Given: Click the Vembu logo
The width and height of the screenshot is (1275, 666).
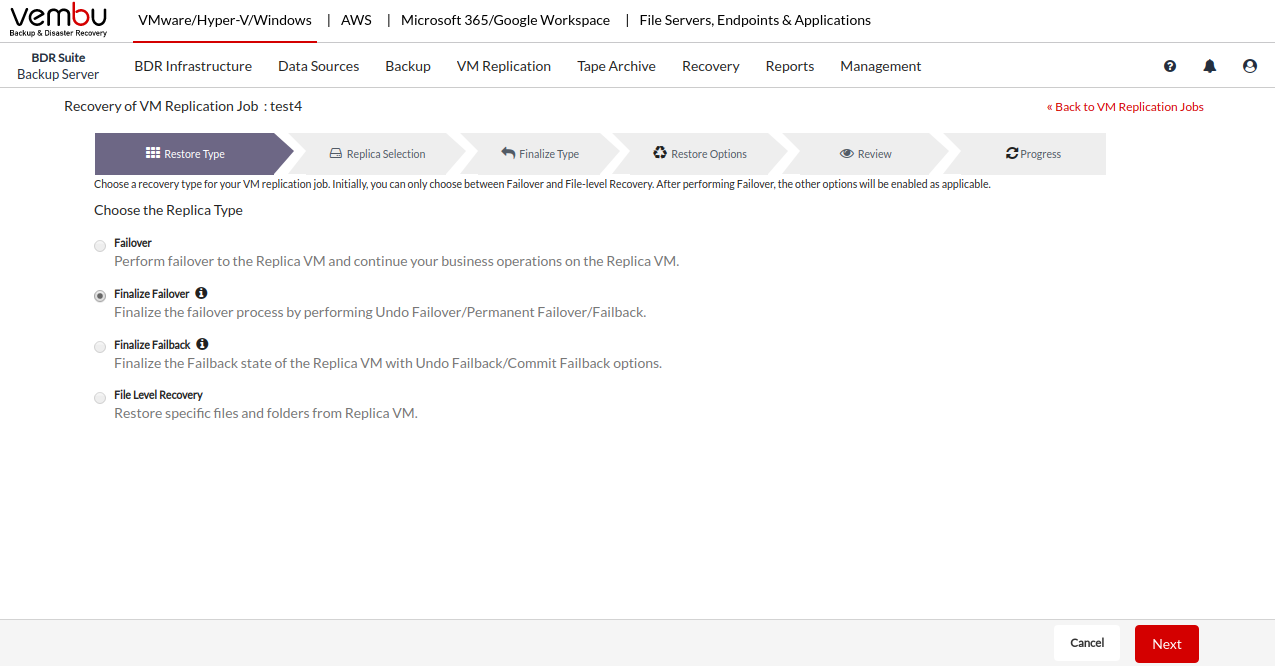Looking at the screenshot, I should [x=58, y=20].
